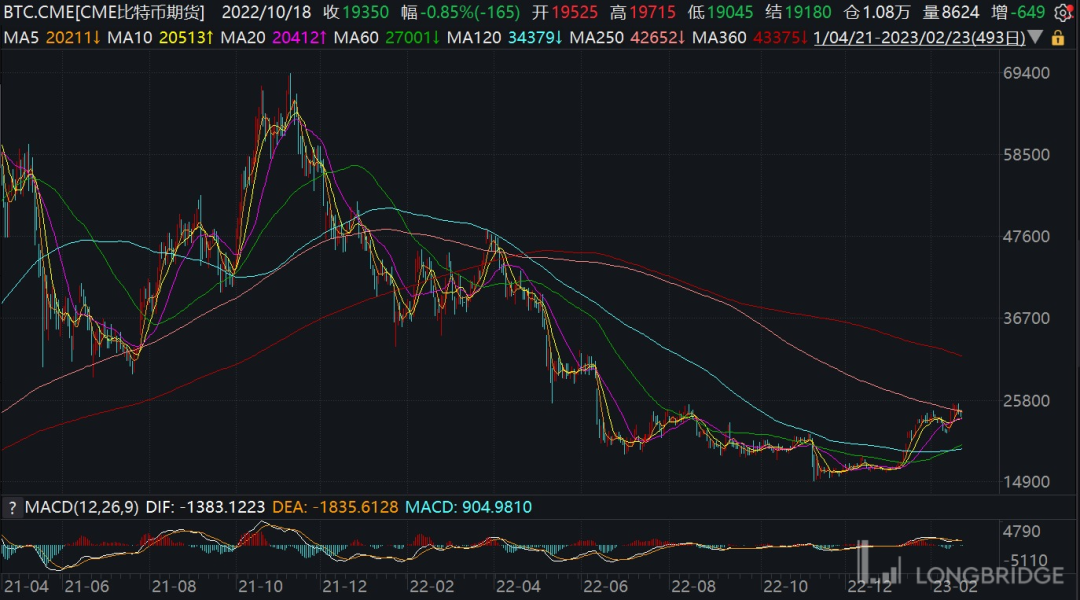Image resolution: width=1080 pixels, height=600 pixels.
Task: Click the 21-10 time axis label
Action: tap(264, 583)
